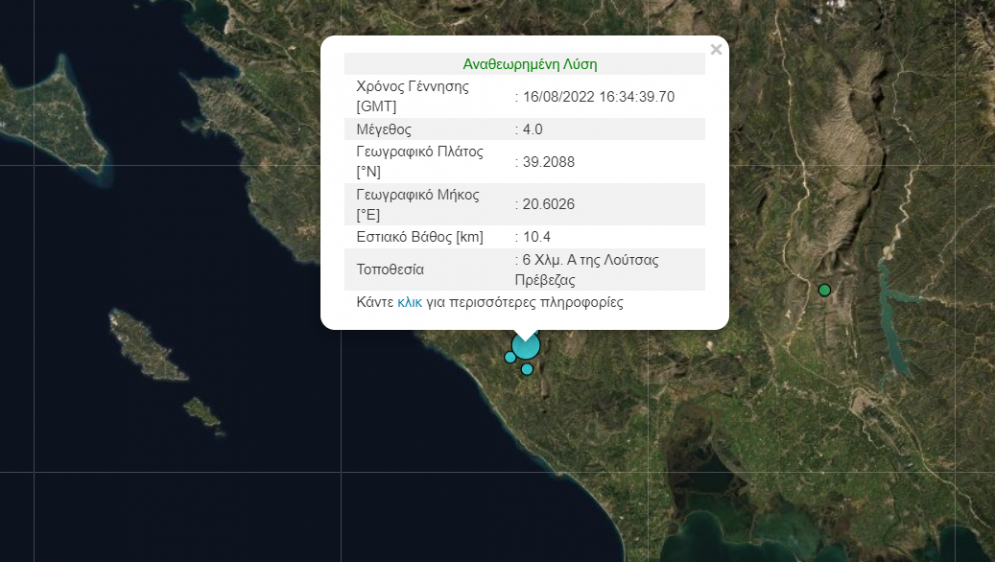Viewport: 995px width, 562px height.
Task: Click the longitude value 20.6026
Action: click(x=548, y=204)
